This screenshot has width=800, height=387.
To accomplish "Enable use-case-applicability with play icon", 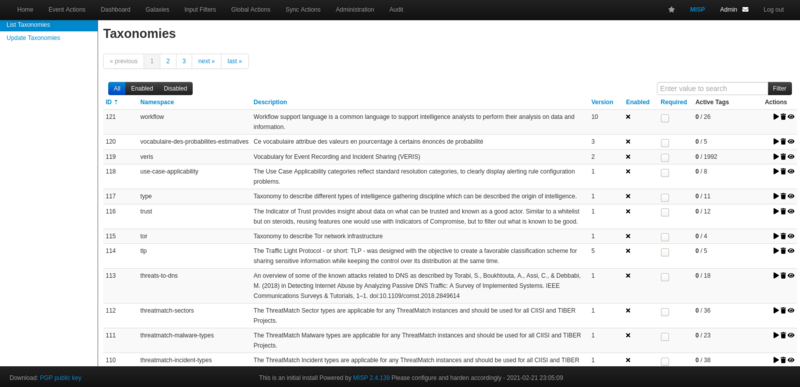I will click(x=776, y=171).
